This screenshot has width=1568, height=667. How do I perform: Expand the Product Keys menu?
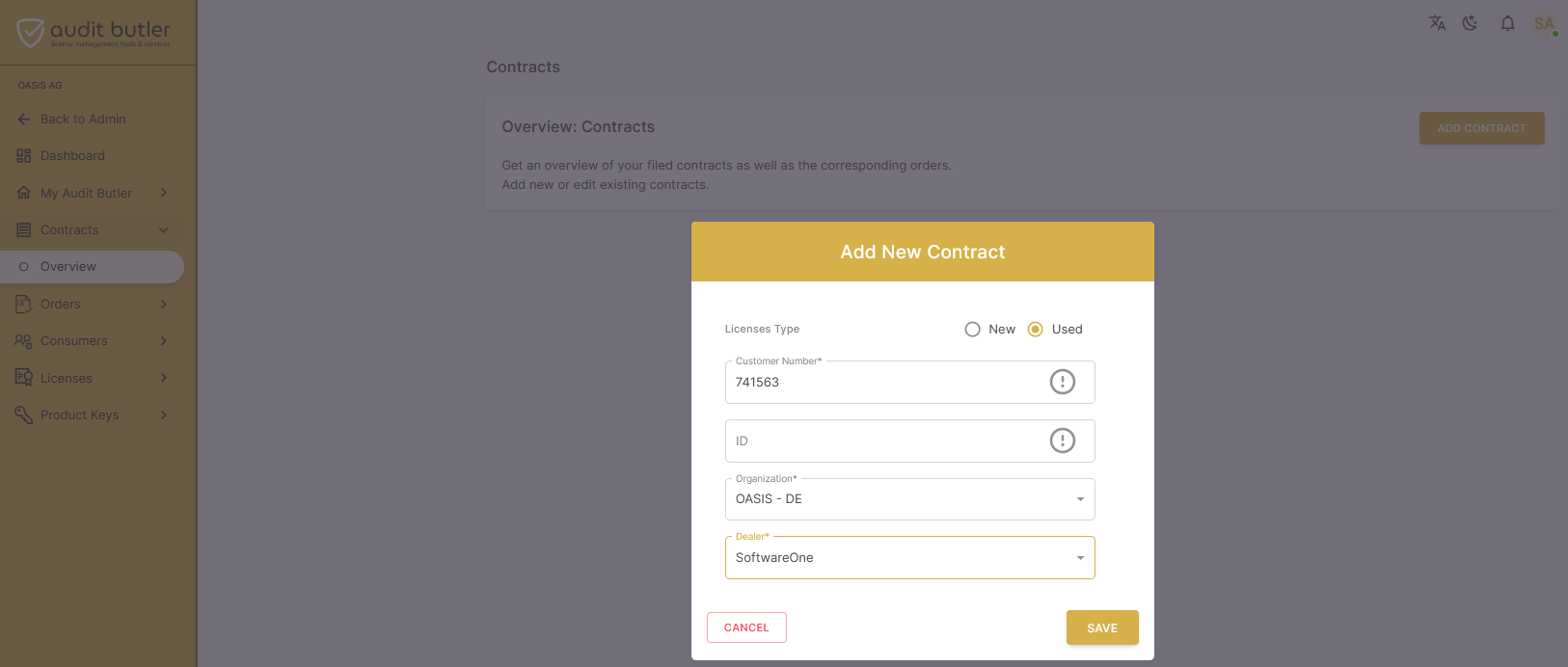pyautogui.click(x=93, y=415)
